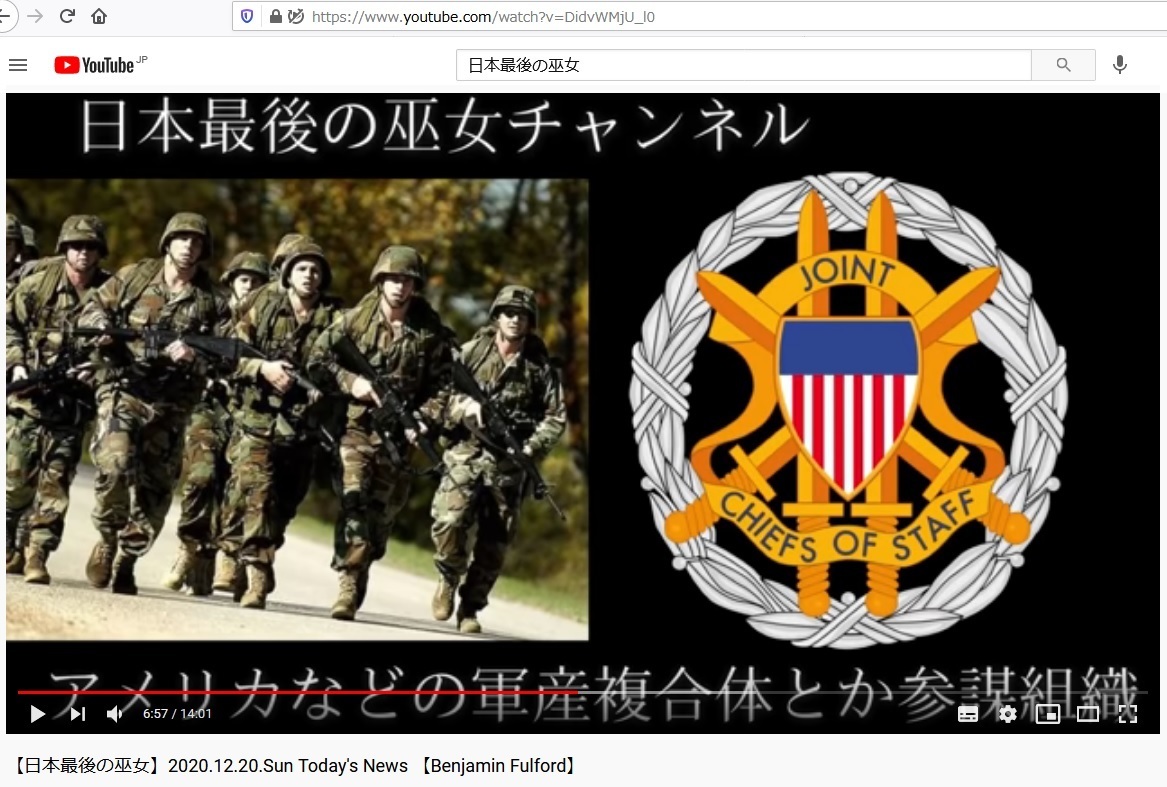This screenshot has width=1167, height=787.
Task: Start voice search with microphone icon
Action: pos(1119,66)
